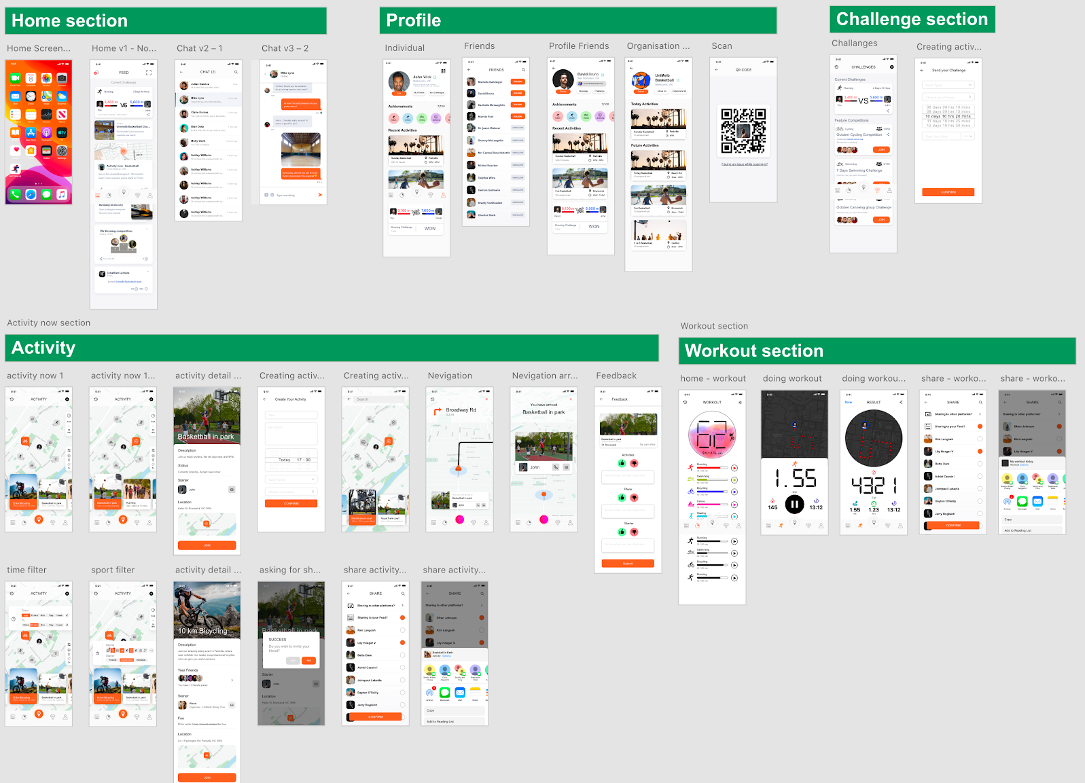1085x783 pixels.
Task: Tap the Weather app icon on Home Screen
Action: tap(62, 96)
